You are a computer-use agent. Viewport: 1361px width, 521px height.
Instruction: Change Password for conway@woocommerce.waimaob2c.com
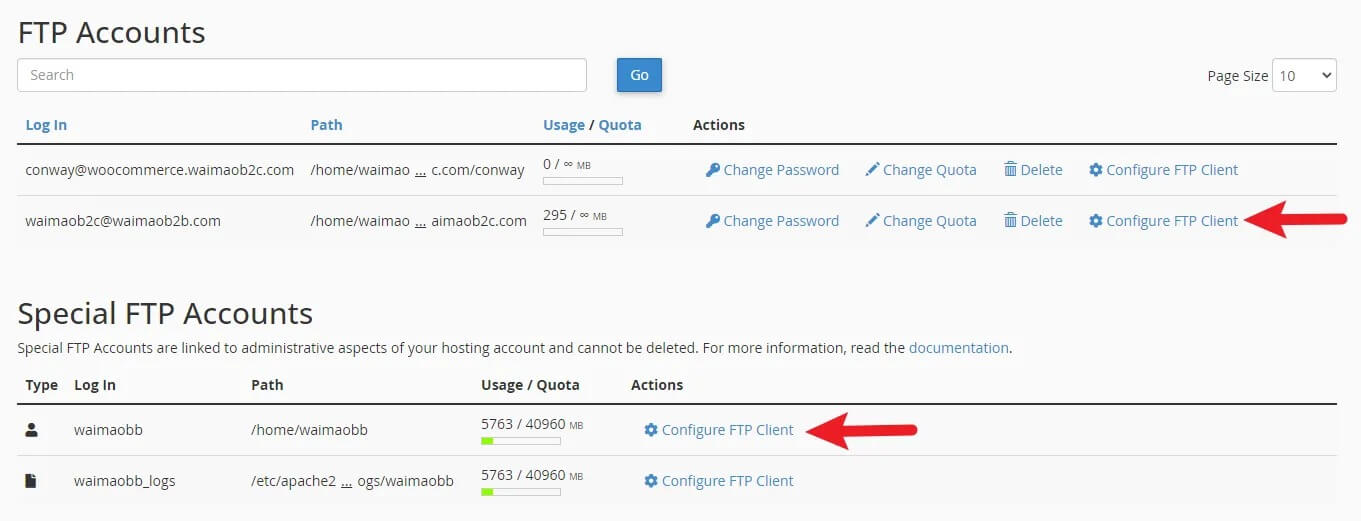coord(772,170)
